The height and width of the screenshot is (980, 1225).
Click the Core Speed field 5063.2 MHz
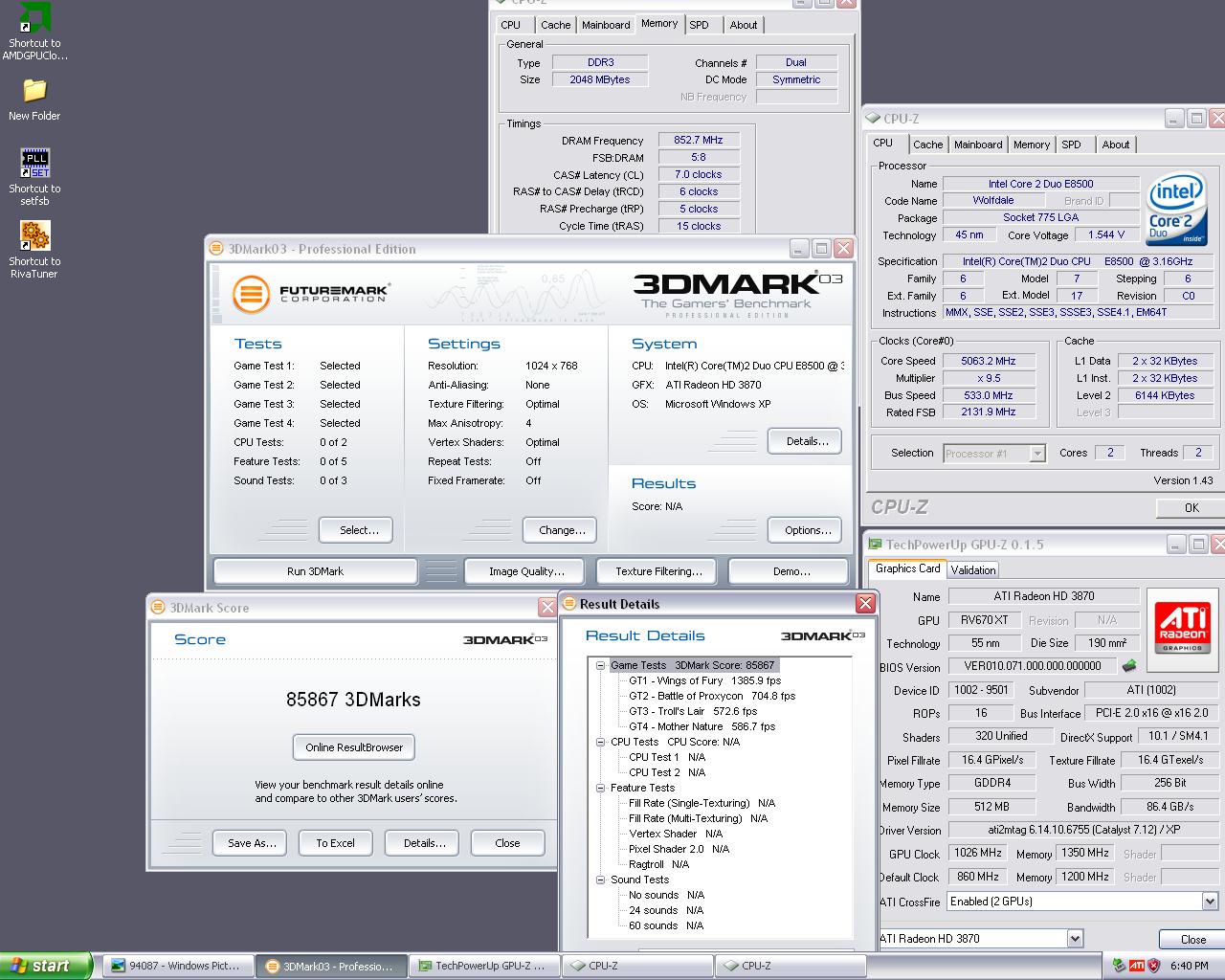point(988,361)
